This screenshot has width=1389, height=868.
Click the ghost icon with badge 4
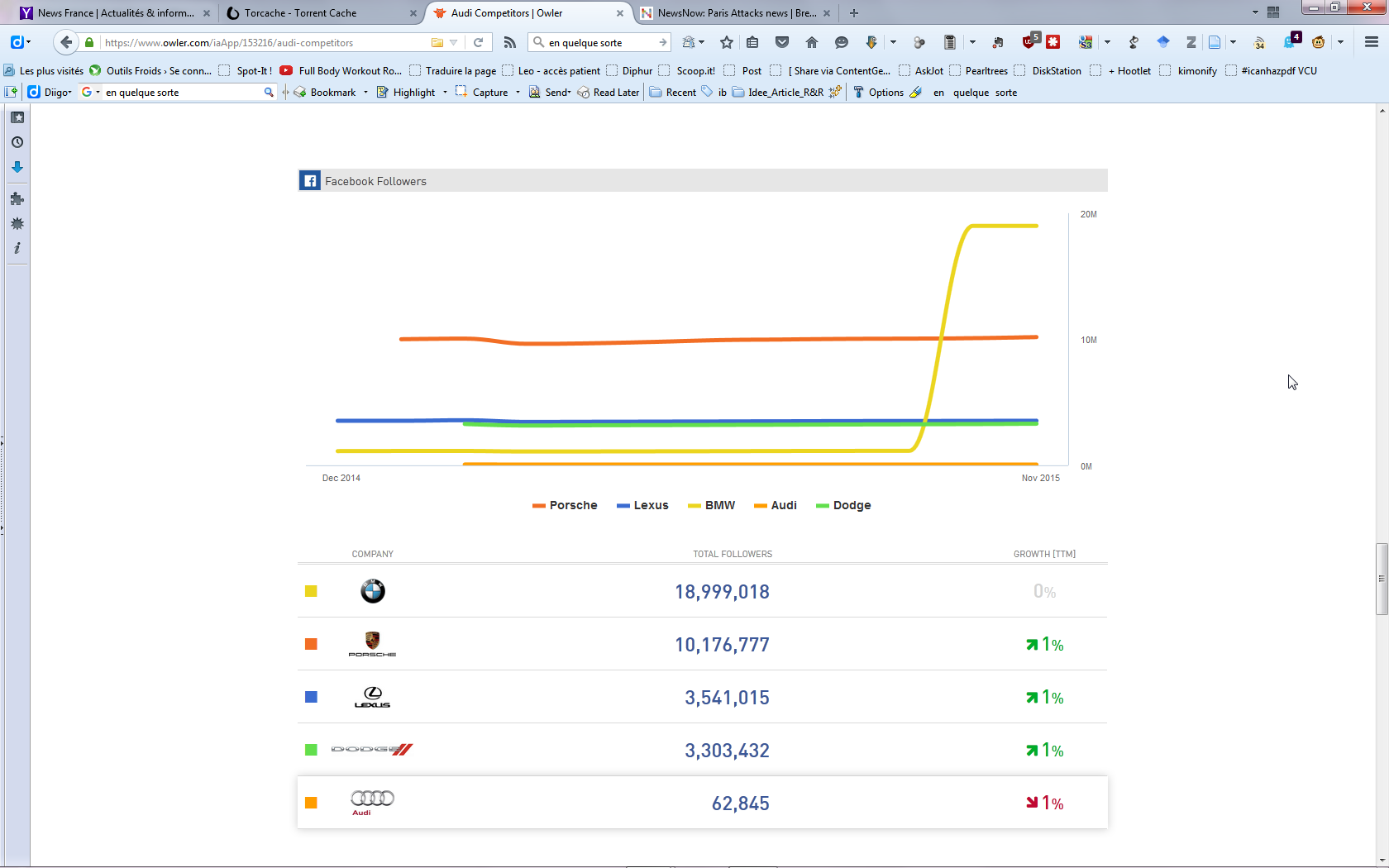[x=1291, y=41]
